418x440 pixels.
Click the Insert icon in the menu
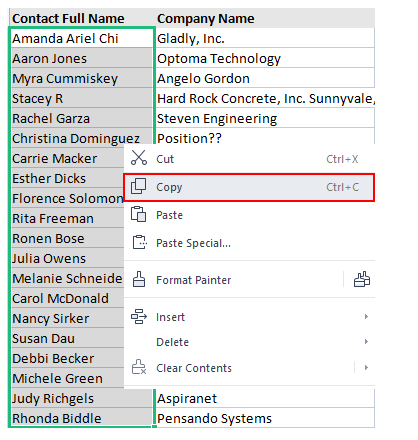point(139,316)
